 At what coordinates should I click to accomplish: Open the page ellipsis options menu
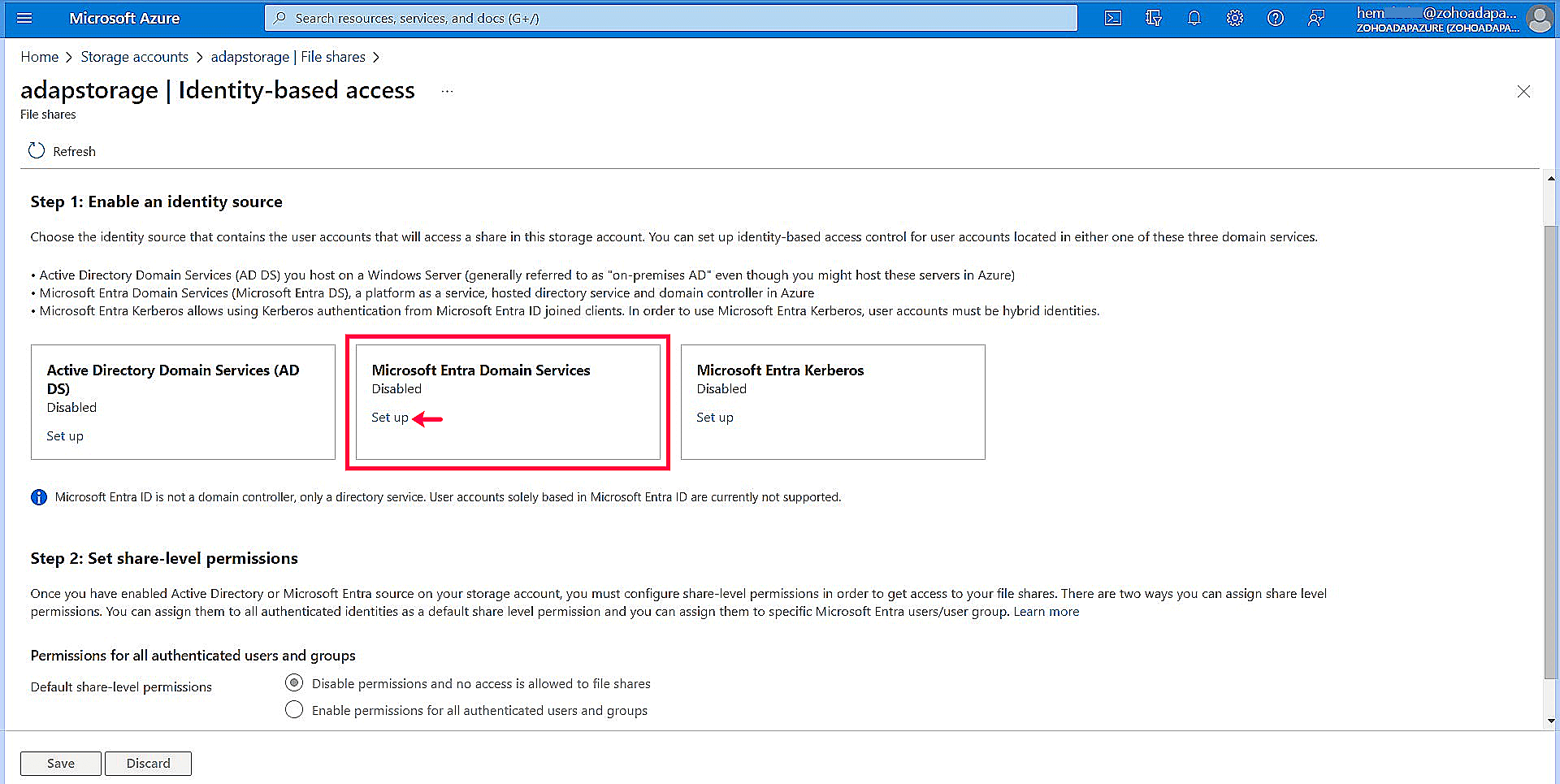point(446,91)
